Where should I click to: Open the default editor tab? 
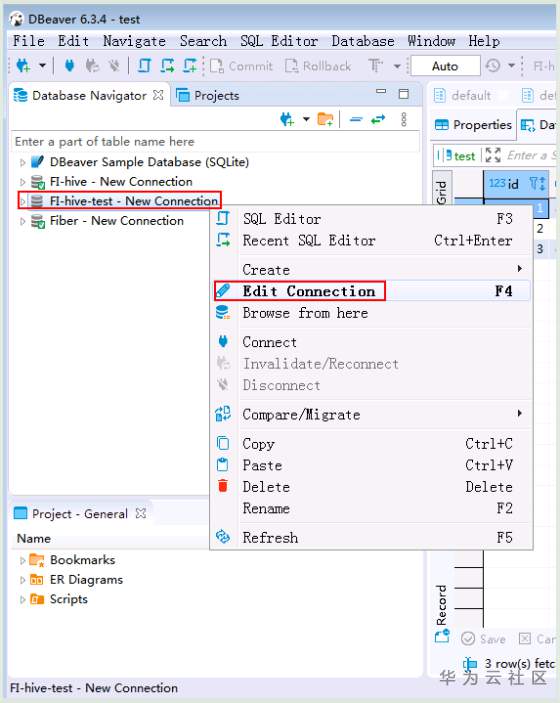tap(463, 95)
